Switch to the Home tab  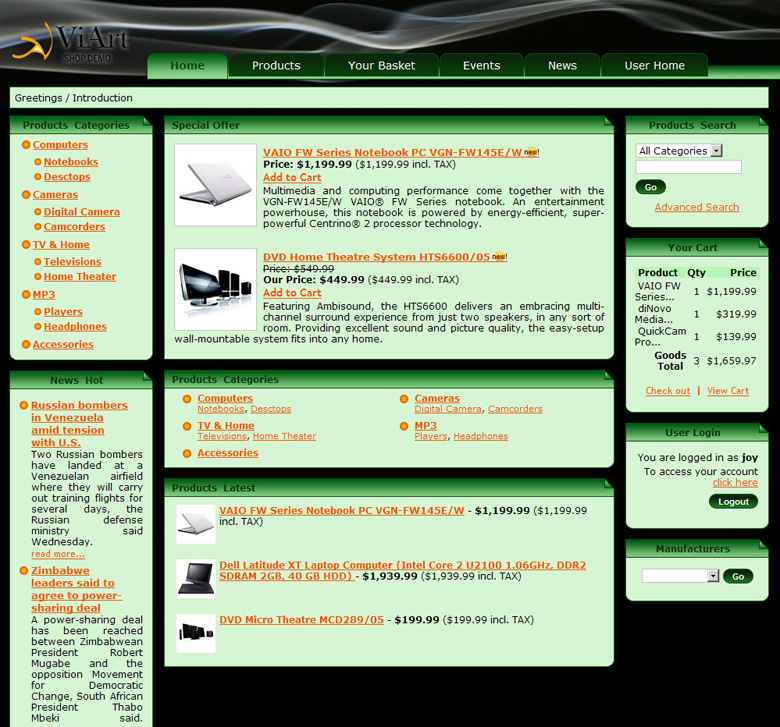pyautogui.click(x=188, y=66)
